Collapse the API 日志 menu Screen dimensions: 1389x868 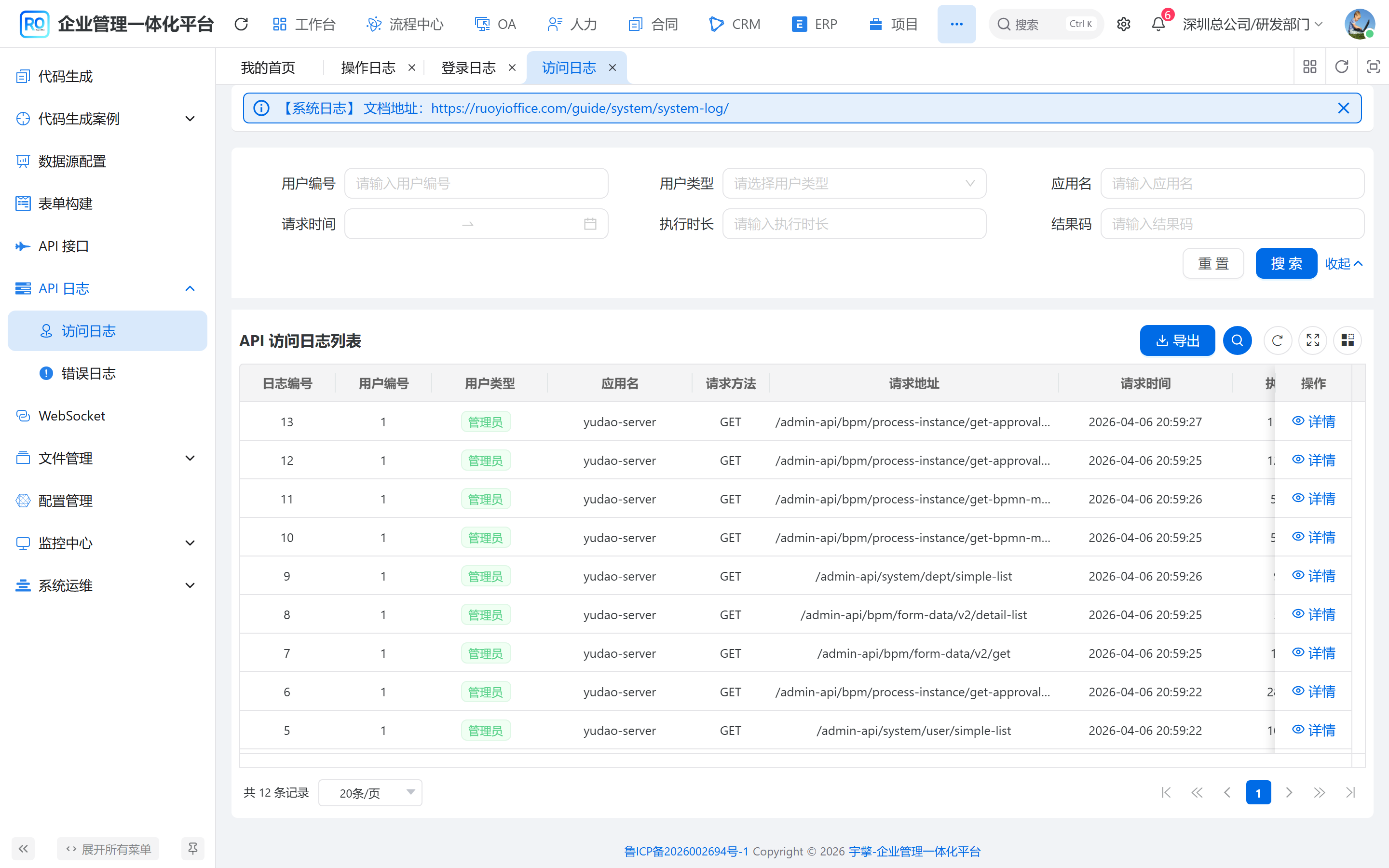(108, 288)
